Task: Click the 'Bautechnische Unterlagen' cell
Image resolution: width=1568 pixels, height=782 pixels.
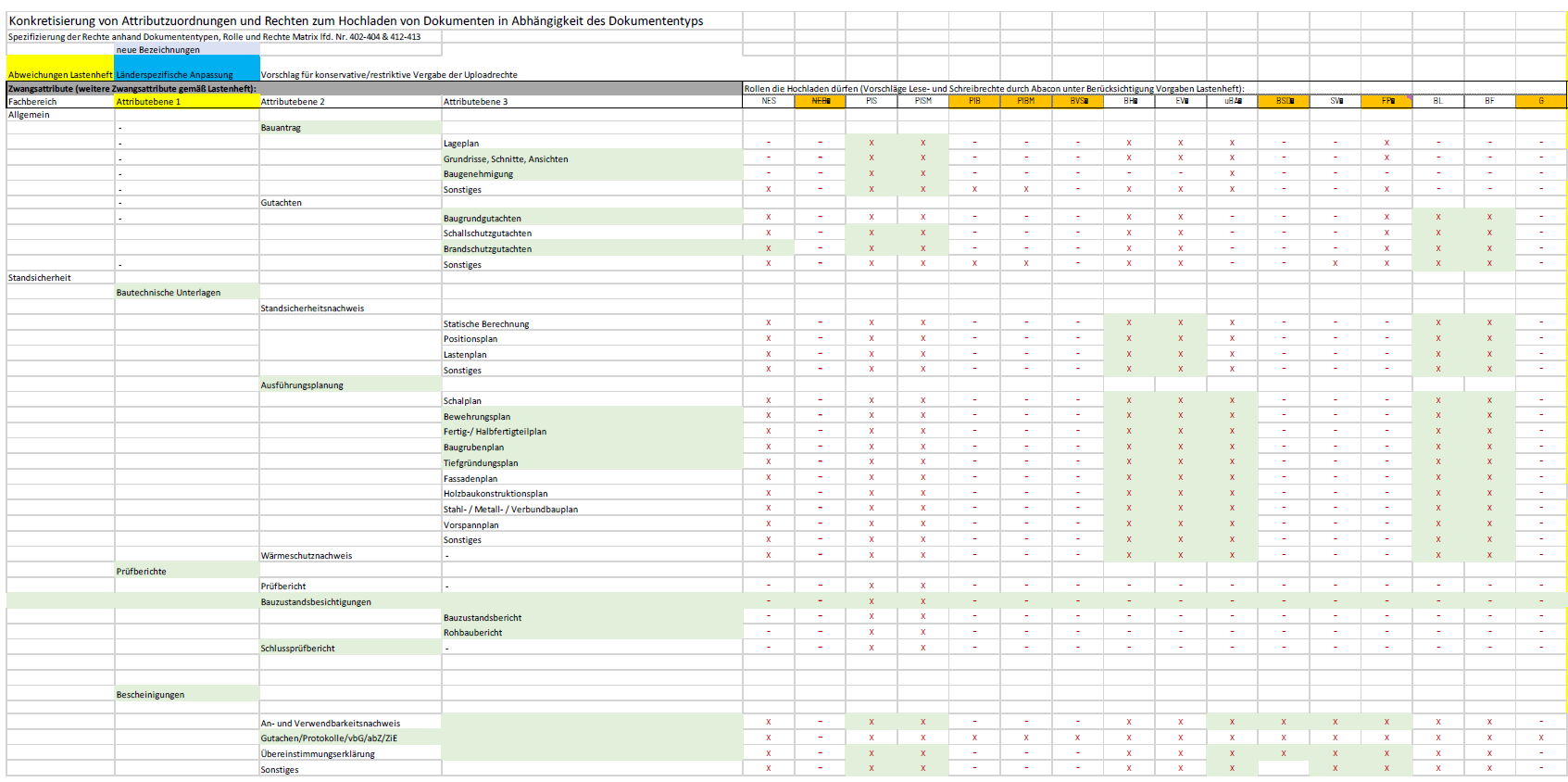Action: tap(187, 293)
